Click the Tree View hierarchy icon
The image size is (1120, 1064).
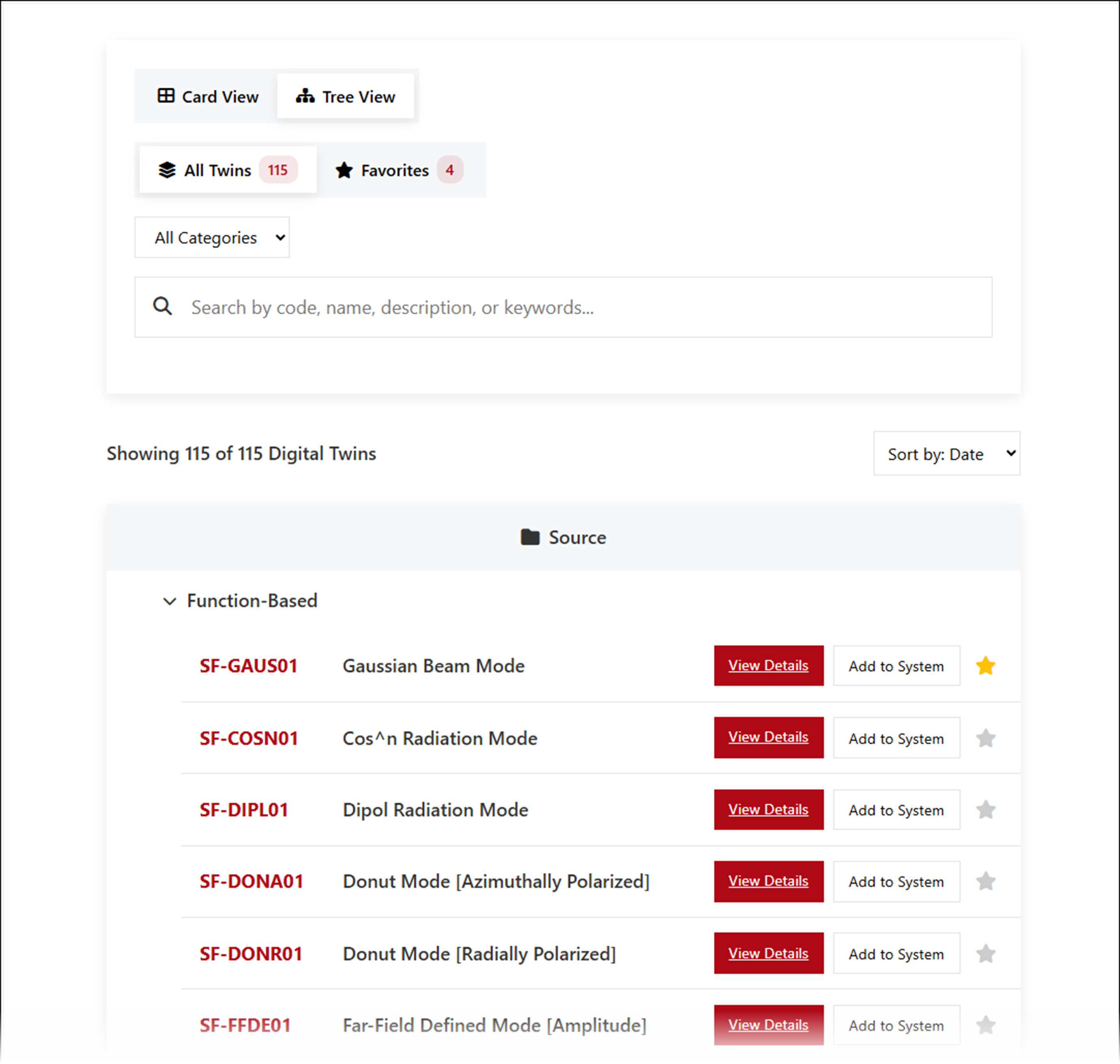[x=305, y=96]
